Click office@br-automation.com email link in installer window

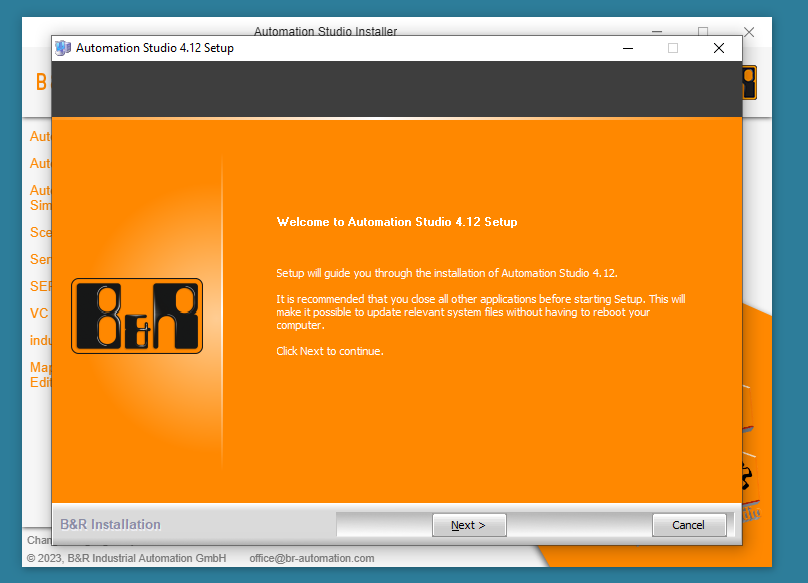312,558
